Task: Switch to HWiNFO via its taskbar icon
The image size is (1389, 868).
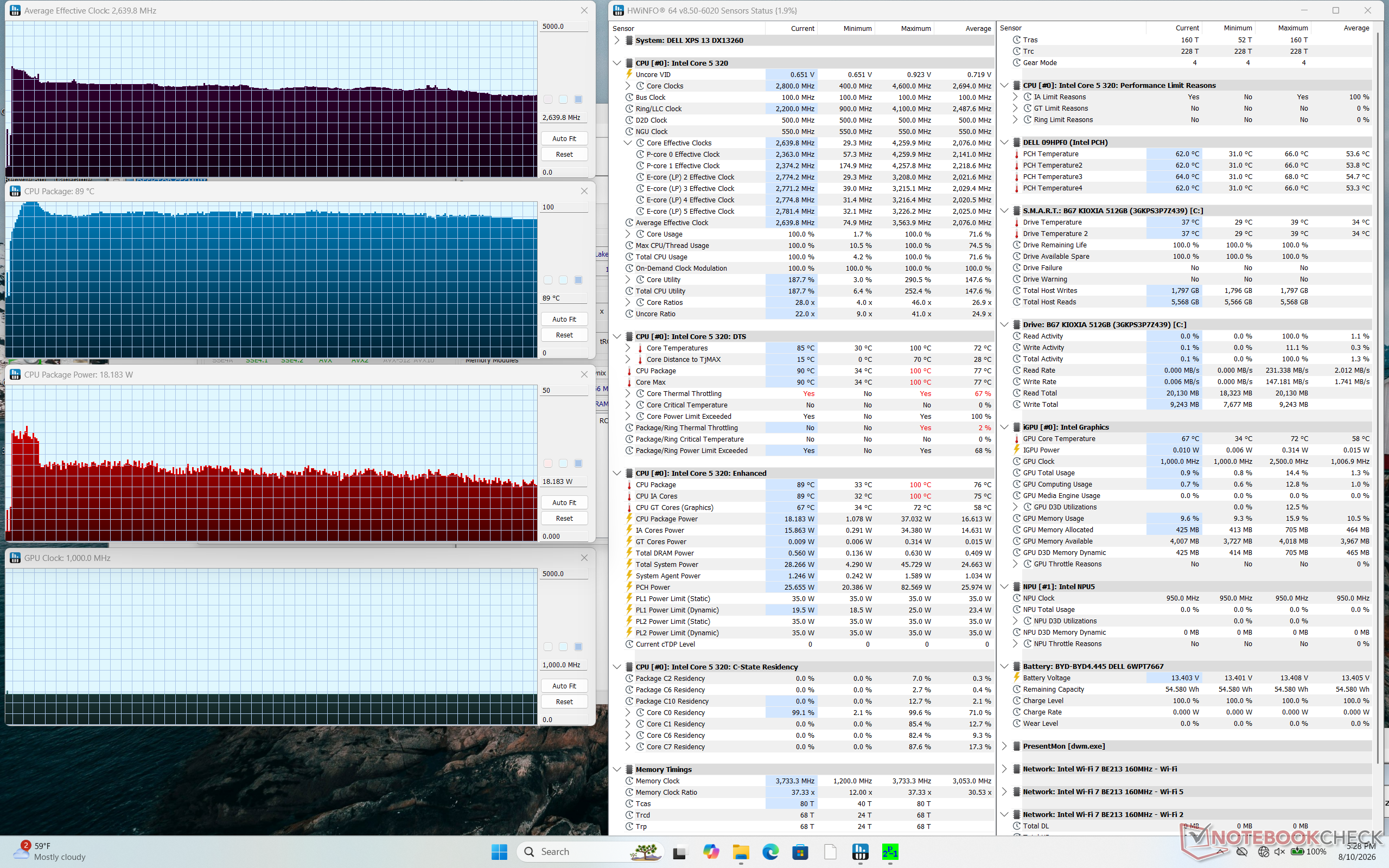Action: pyautogui.click(x=860, y=852)
